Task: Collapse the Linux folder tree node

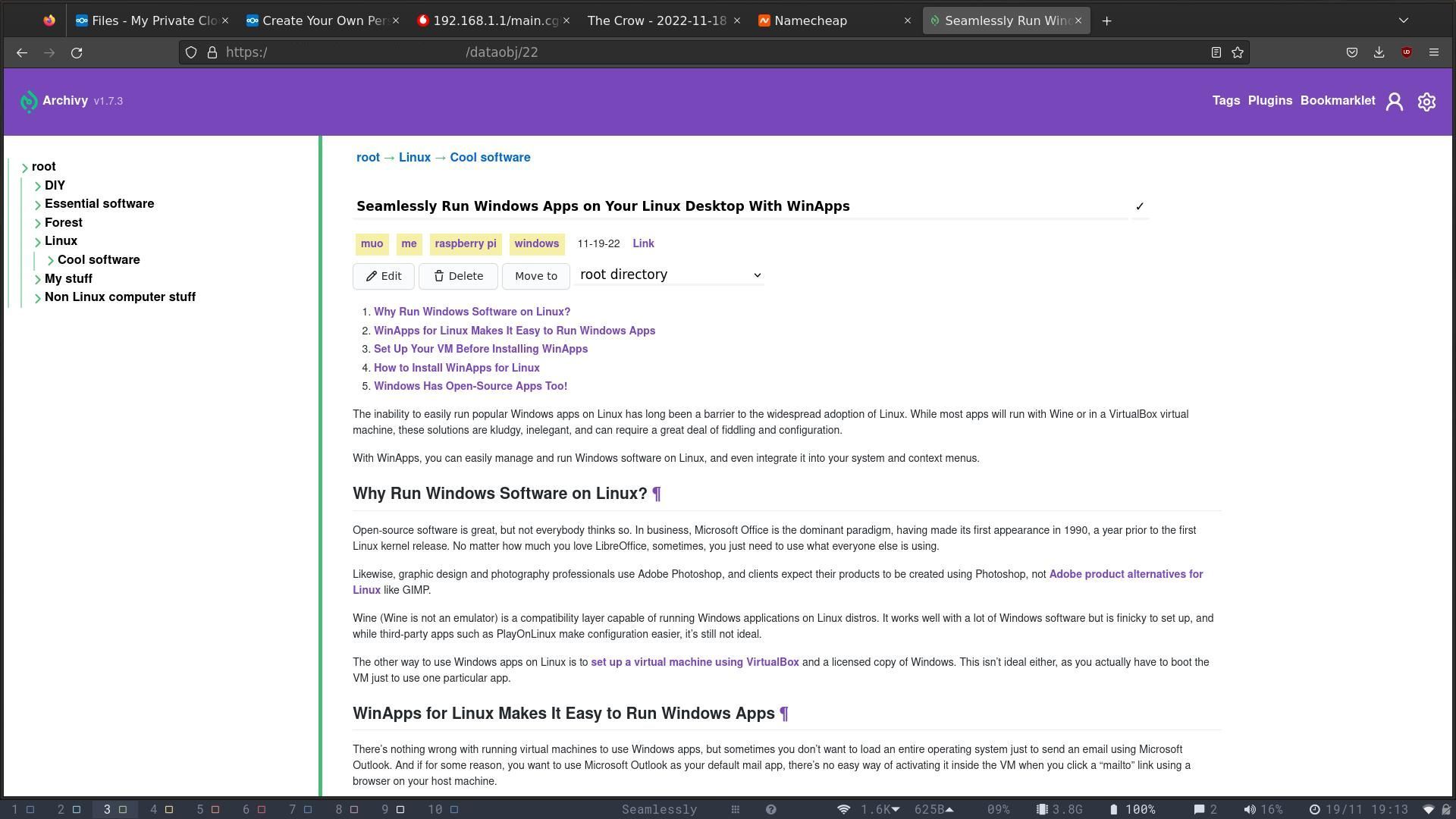Action: tap(38, 242)
